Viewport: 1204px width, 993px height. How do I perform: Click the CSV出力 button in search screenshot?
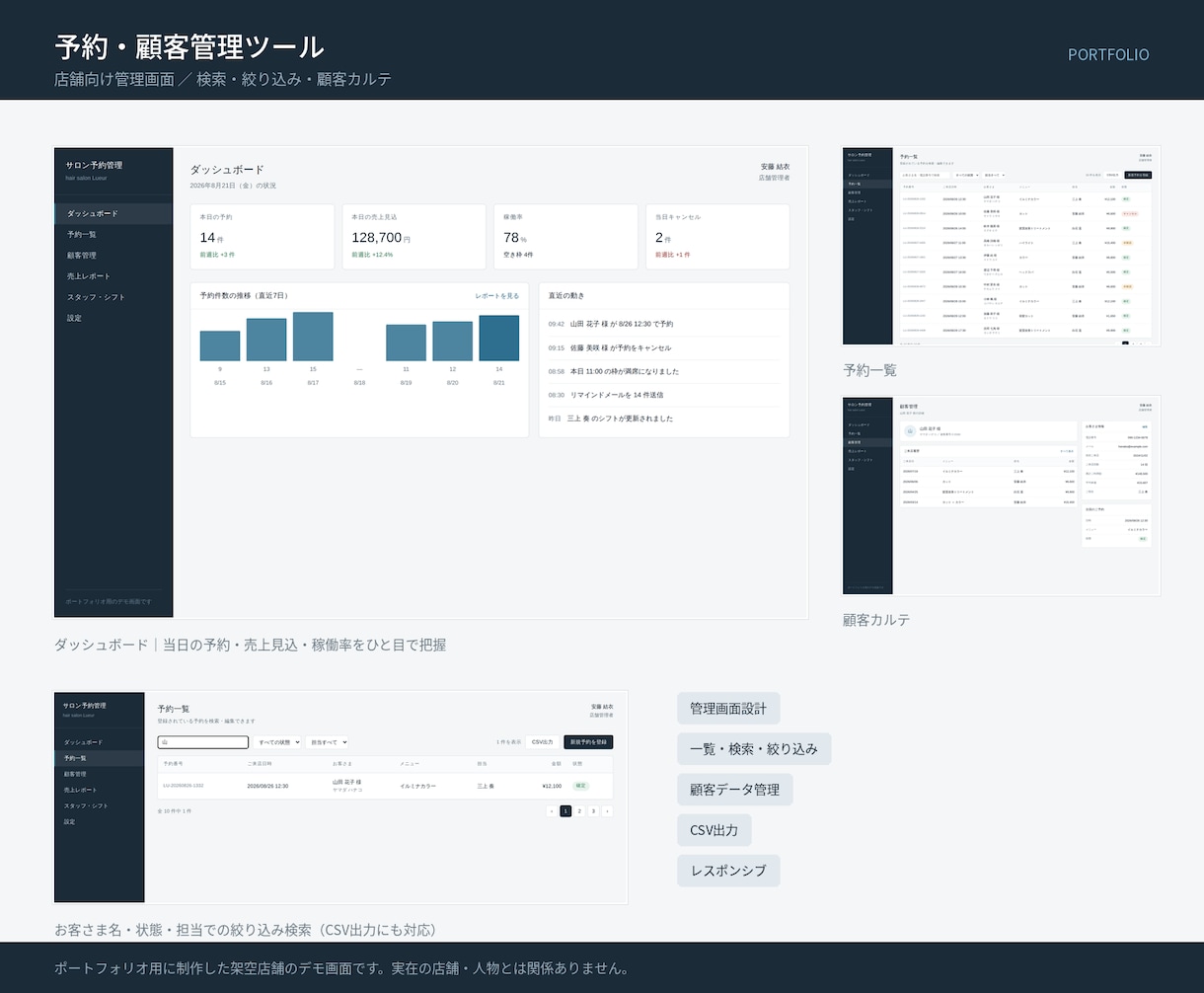click(x=543, y=742)
